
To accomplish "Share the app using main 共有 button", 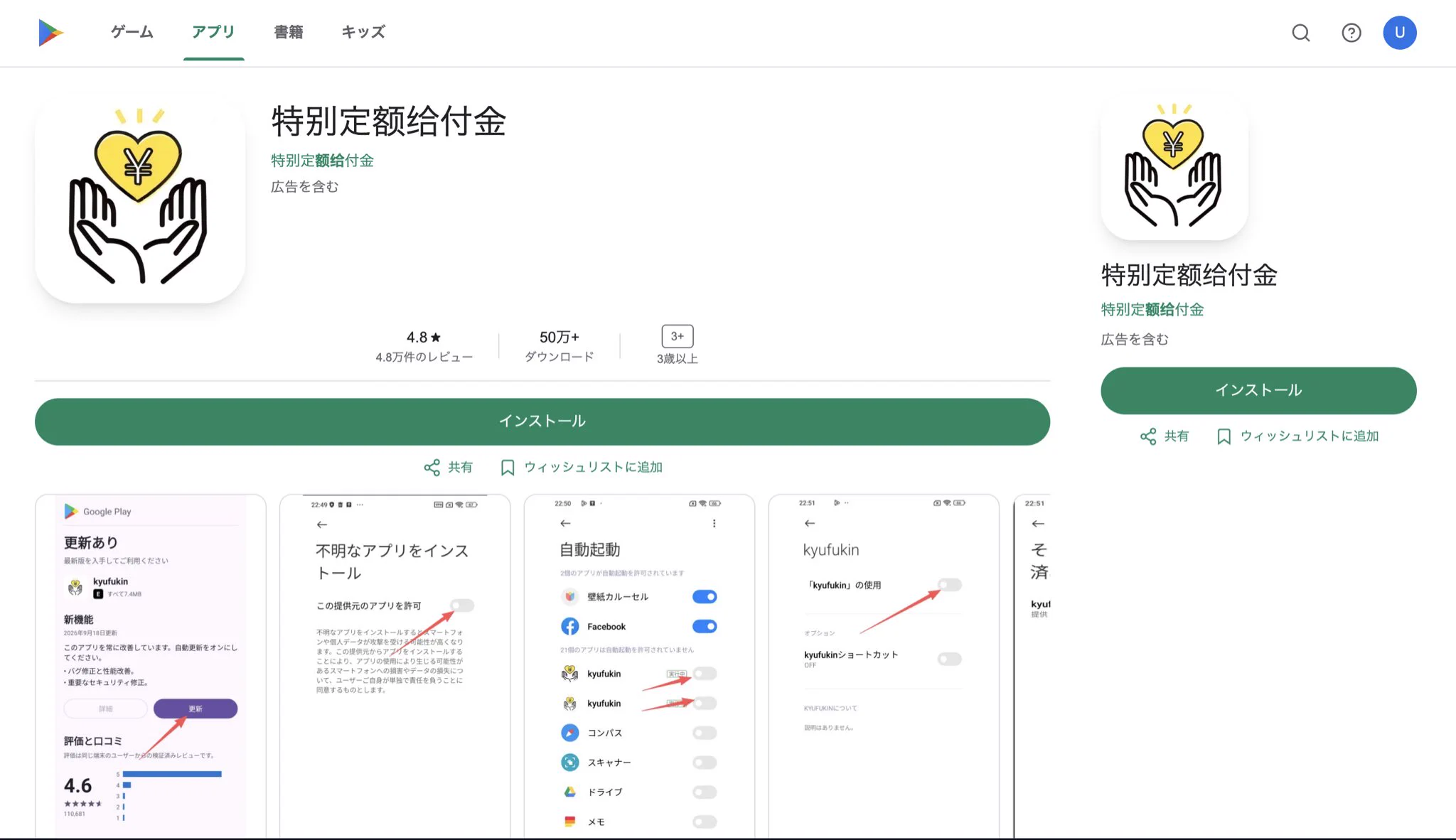I will (448, 467).
